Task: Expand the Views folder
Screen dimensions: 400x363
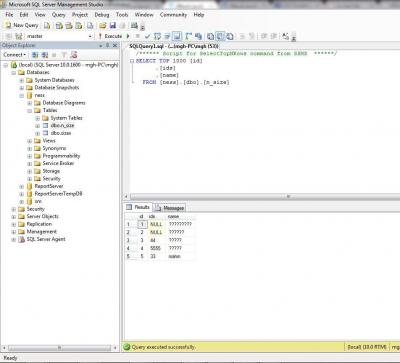Action: (30, 141)
